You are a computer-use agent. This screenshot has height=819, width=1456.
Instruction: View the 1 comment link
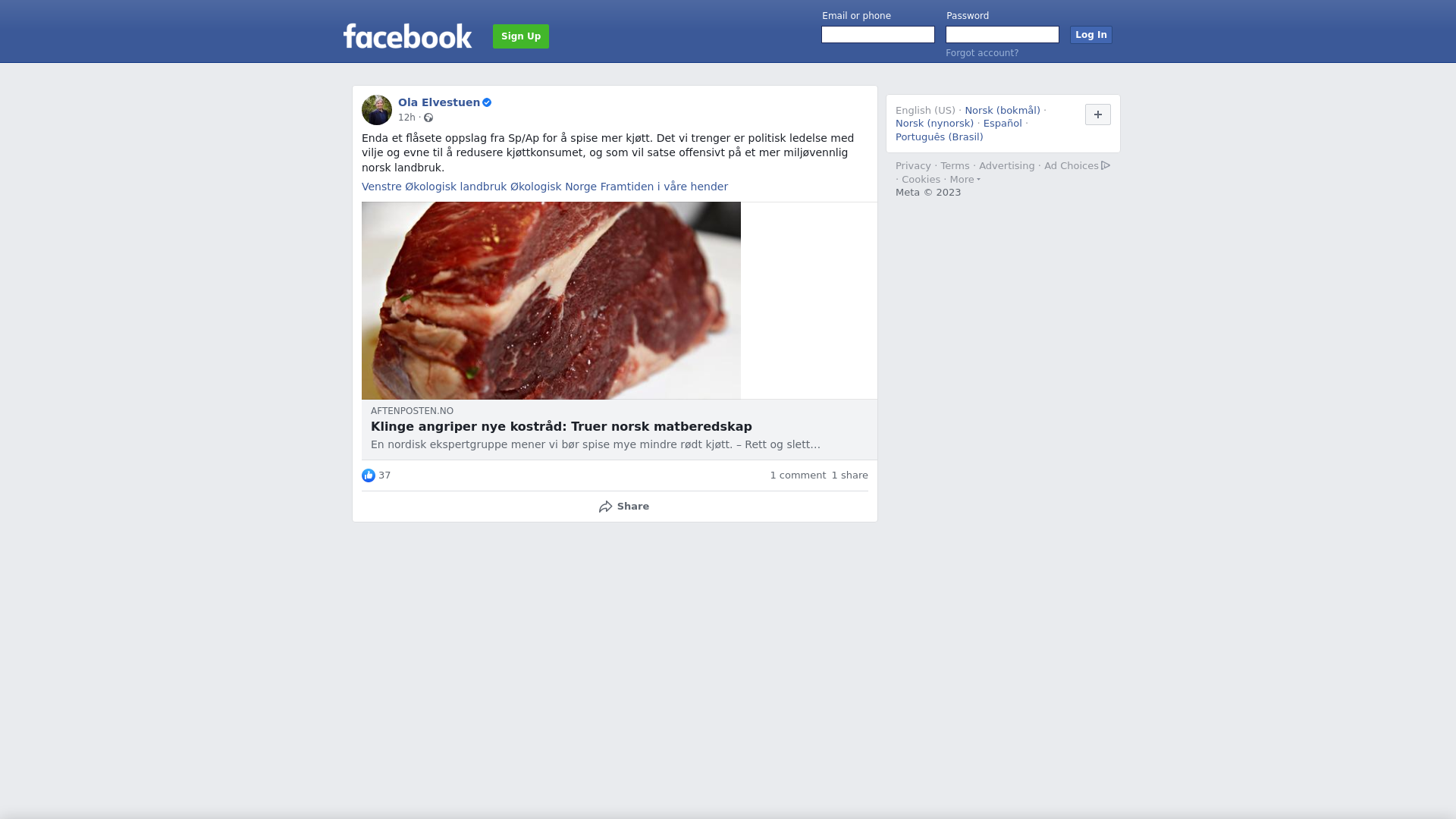798,475
